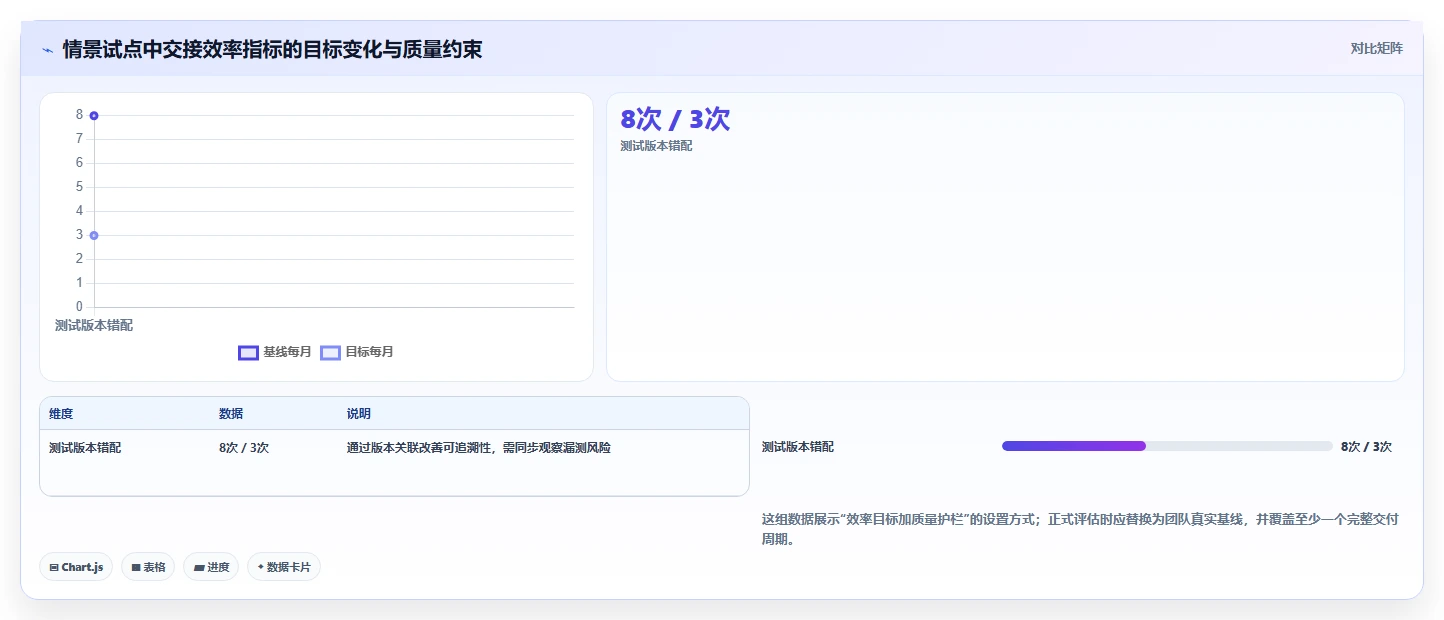Click the 8次 / 3次 cell in table
The image size is (1444, 620).
244,448
